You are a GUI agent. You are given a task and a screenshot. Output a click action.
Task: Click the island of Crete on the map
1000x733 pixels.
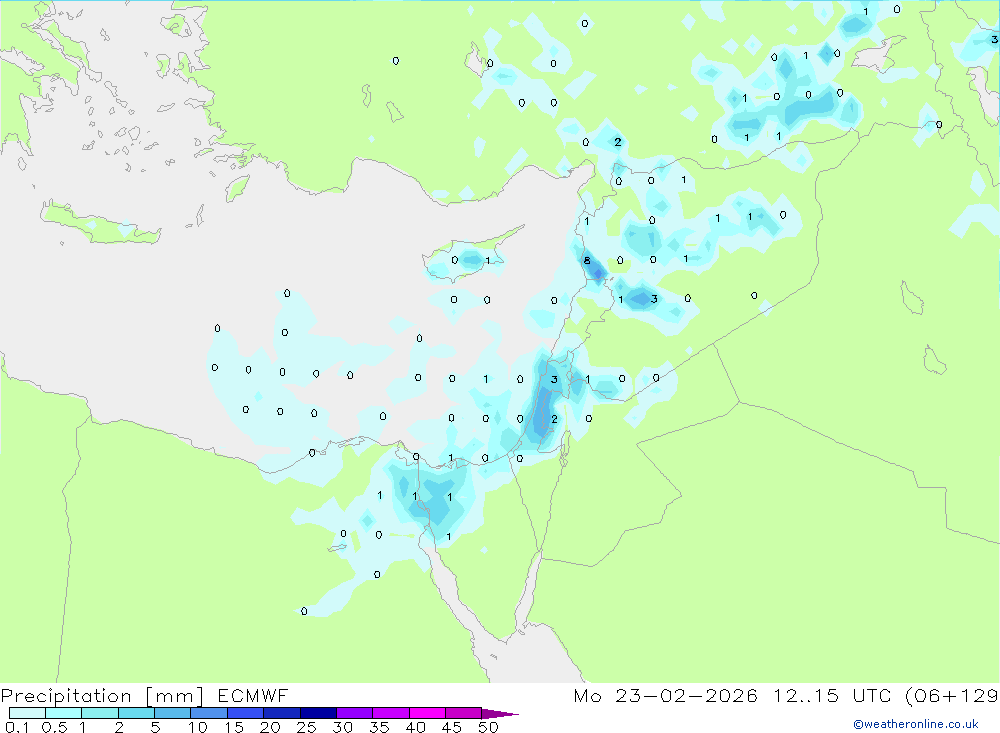click(99, 223)
